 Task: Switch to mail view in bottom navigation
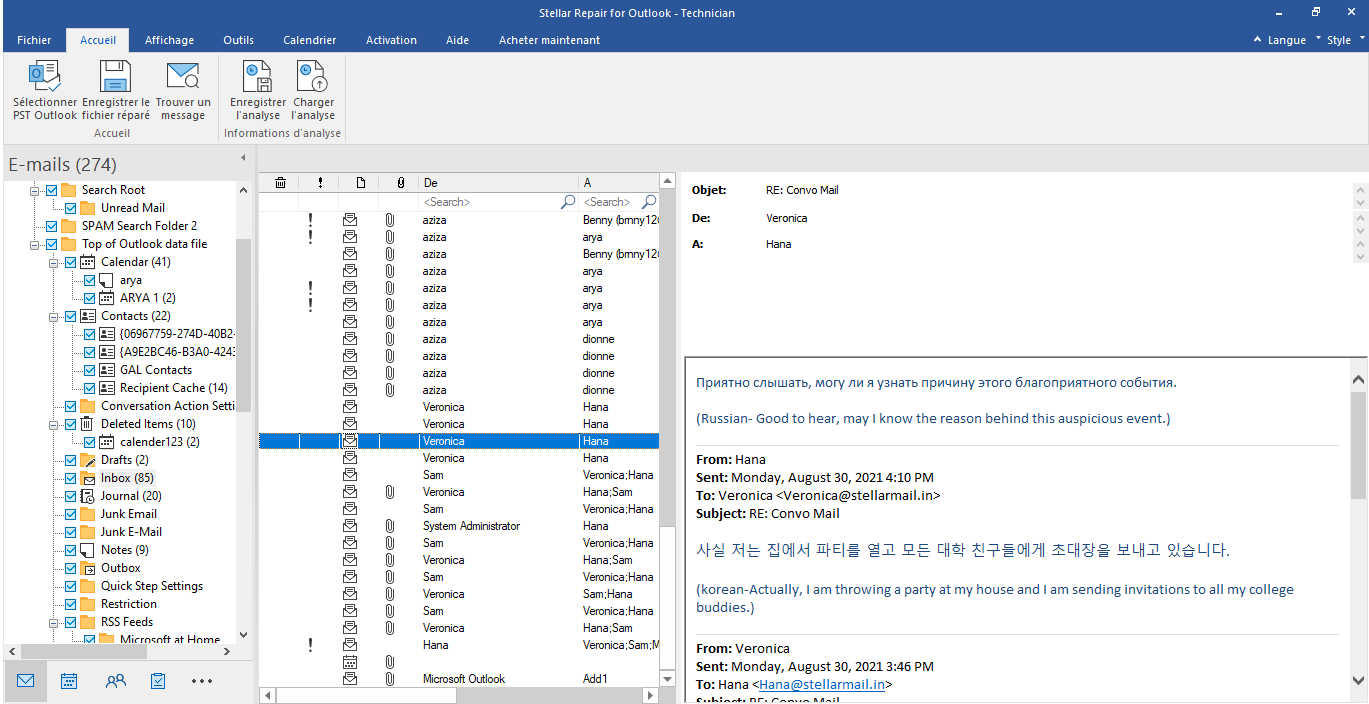pyautogui.click(x=25, y=681)
